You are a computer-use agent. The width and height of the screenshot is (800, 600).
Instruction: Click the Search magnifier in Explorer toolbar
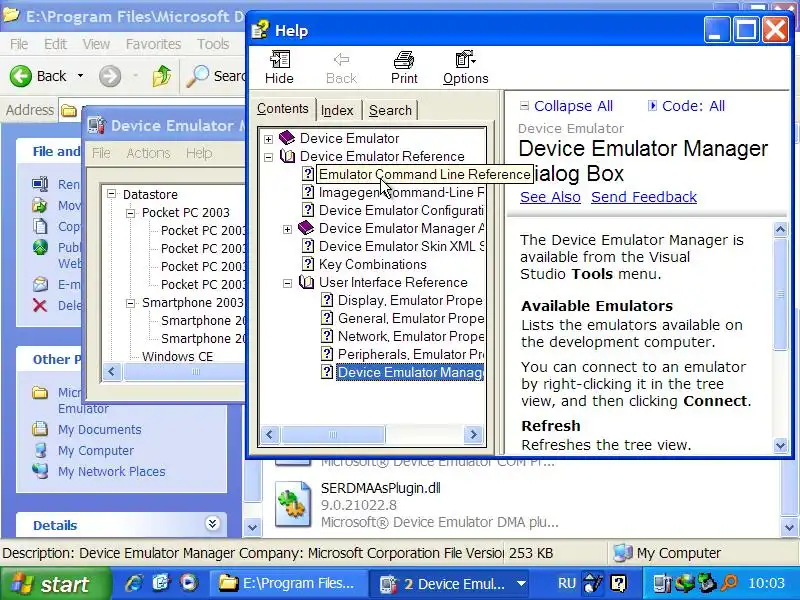click(x=197, y=76)
